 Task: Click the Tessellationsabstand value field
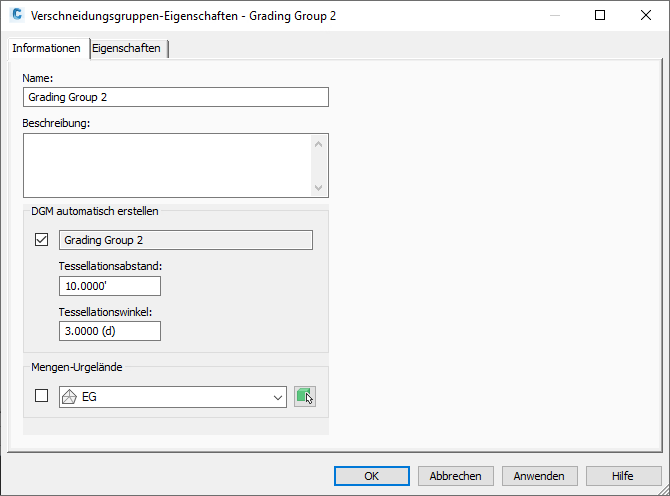(x=109, y=286)
